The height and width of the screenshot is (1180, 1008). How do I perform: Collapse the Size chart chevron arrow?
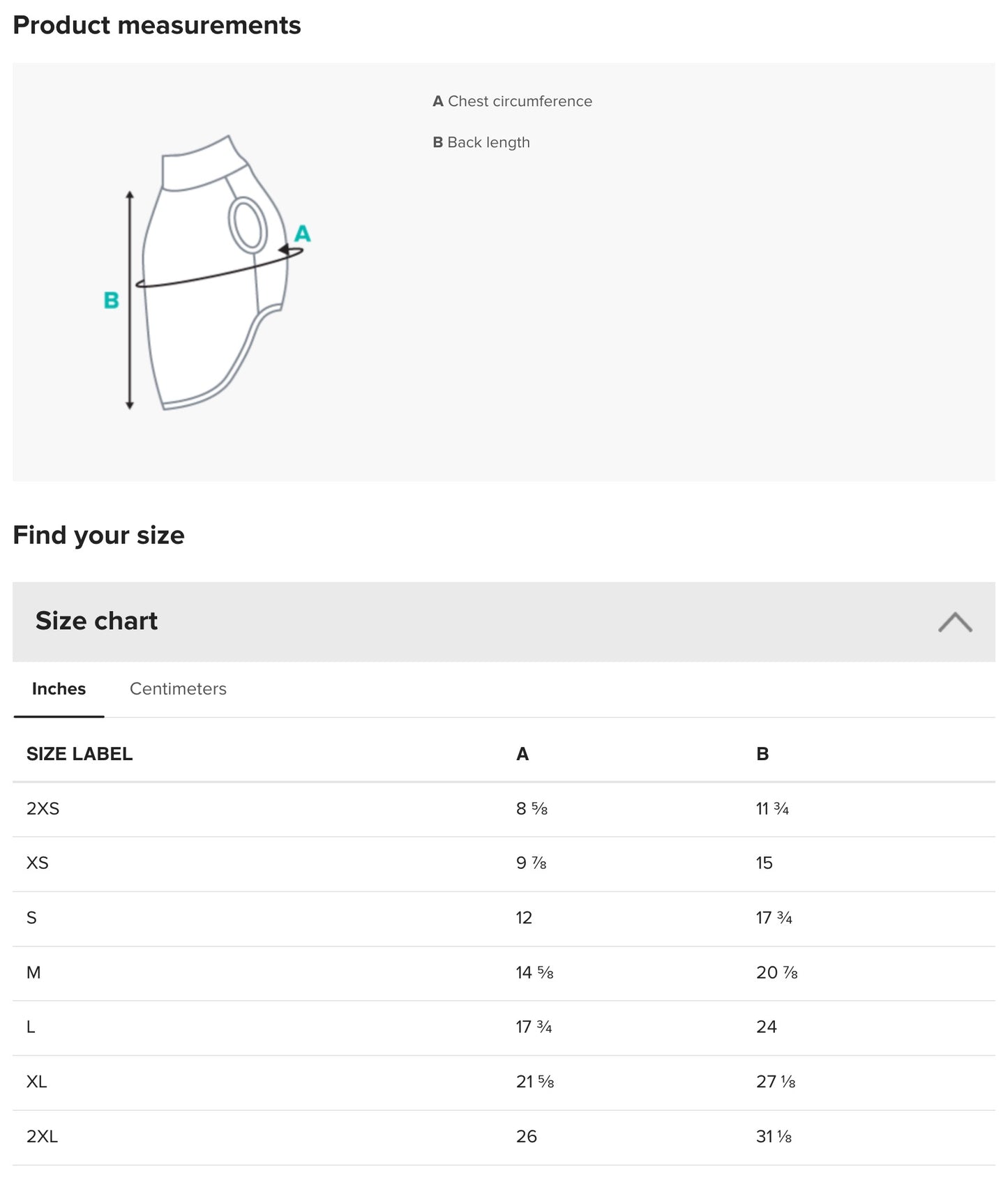click(x=955, y=622)
